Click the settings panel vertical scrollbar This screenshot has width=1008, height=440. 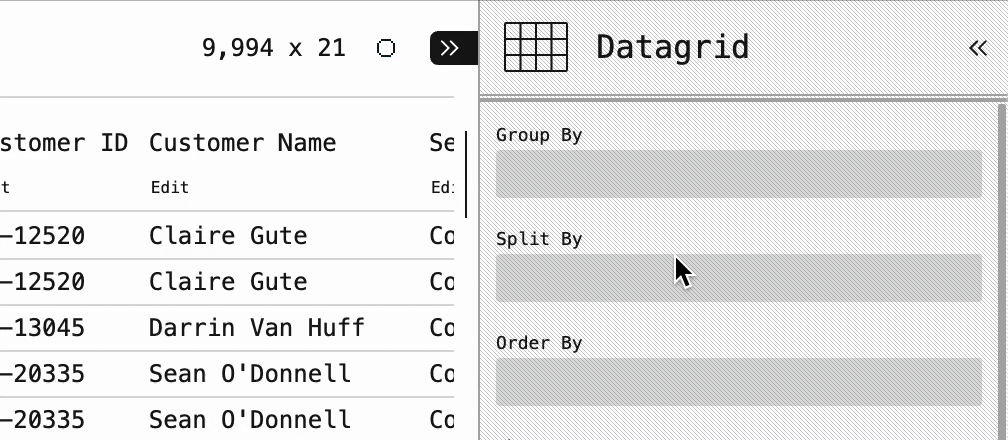[1002, 270]
